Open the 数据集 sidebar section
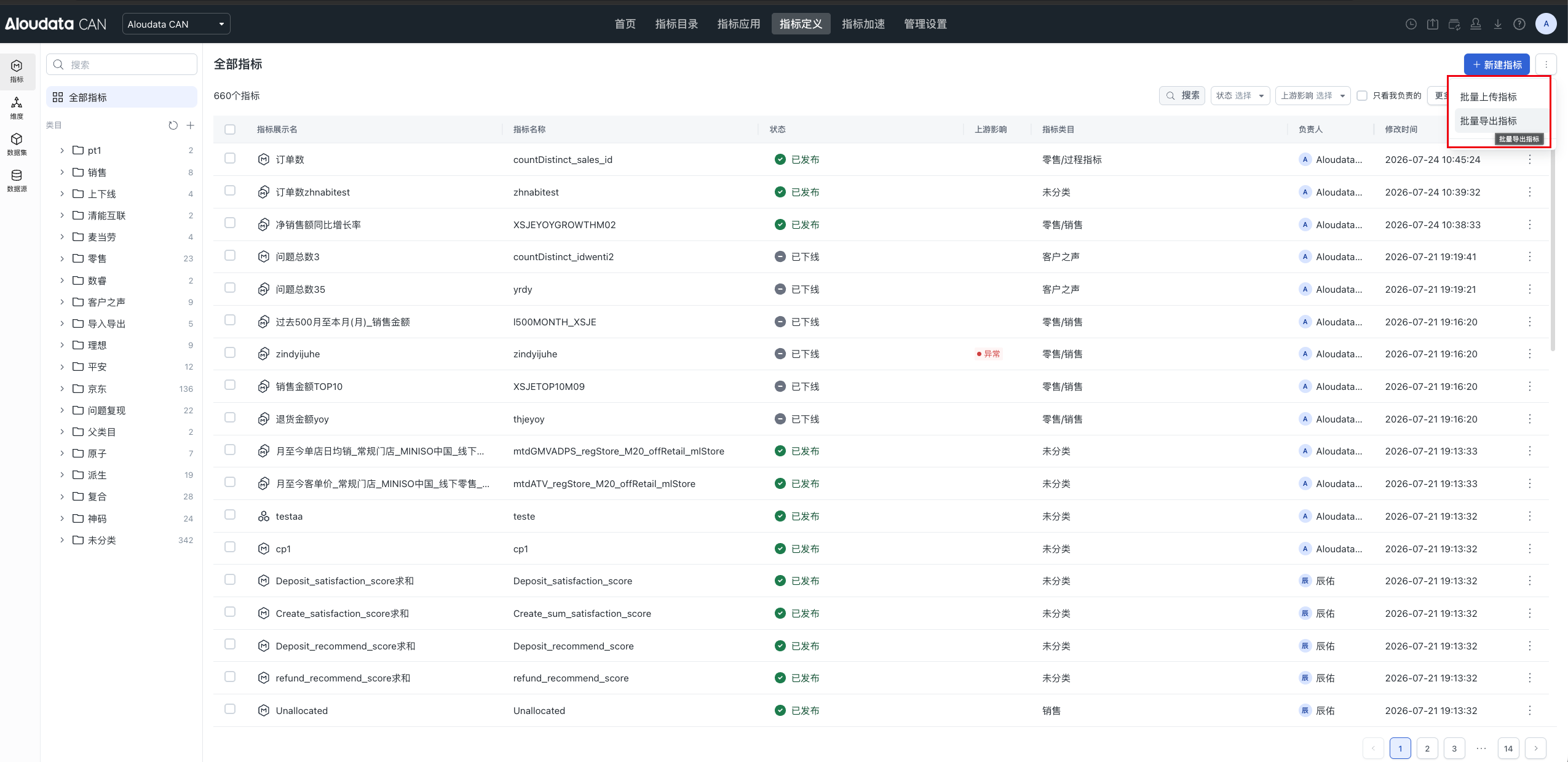This screenshot has width=1568, height=762. (17, 144)
